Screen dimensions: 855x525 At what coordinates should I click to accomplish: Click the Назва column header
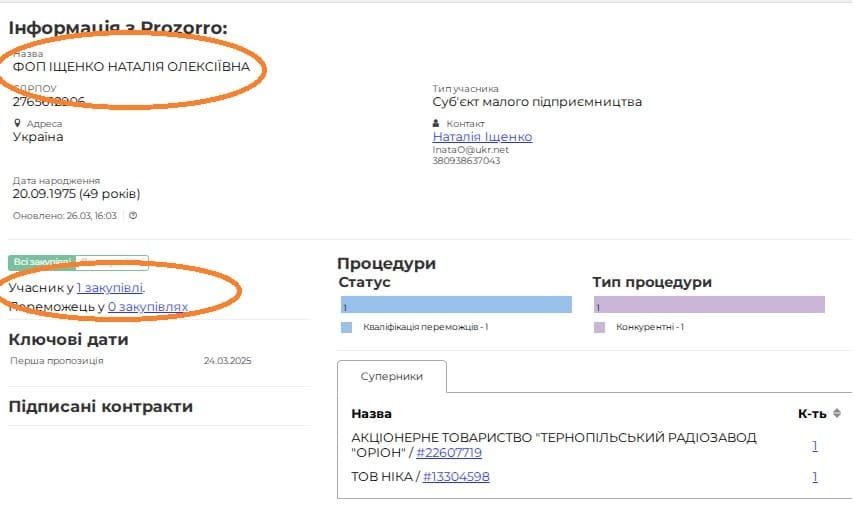click(x=371, y=414)
